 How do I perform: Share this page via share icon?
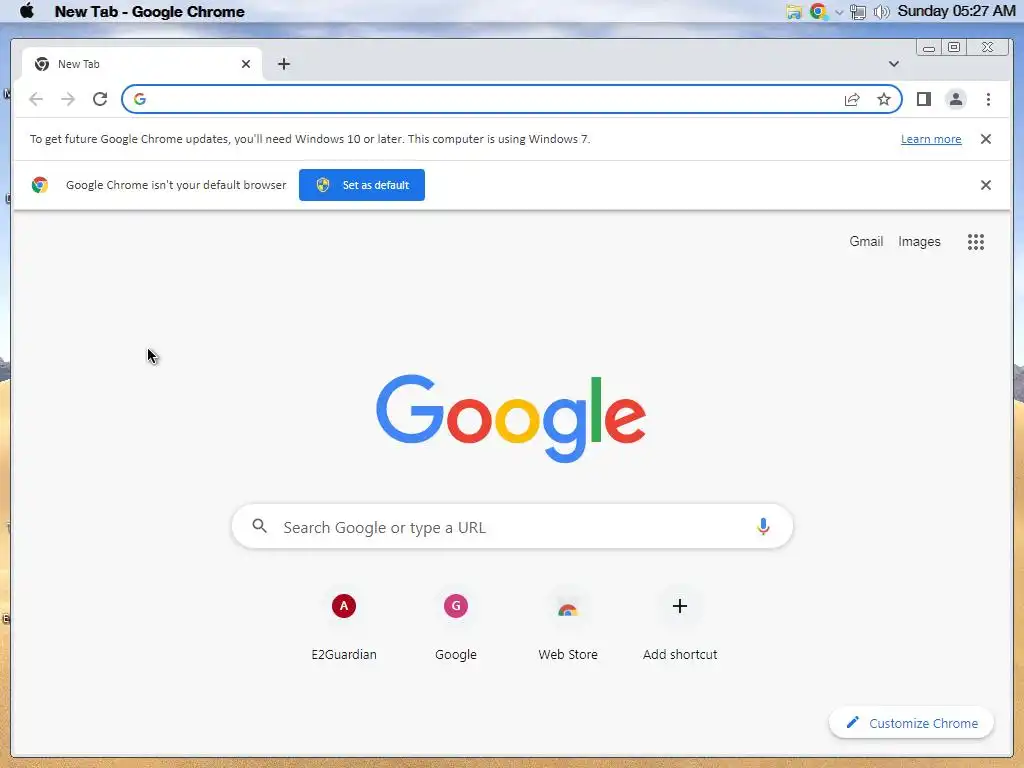[x=852, y=99]
